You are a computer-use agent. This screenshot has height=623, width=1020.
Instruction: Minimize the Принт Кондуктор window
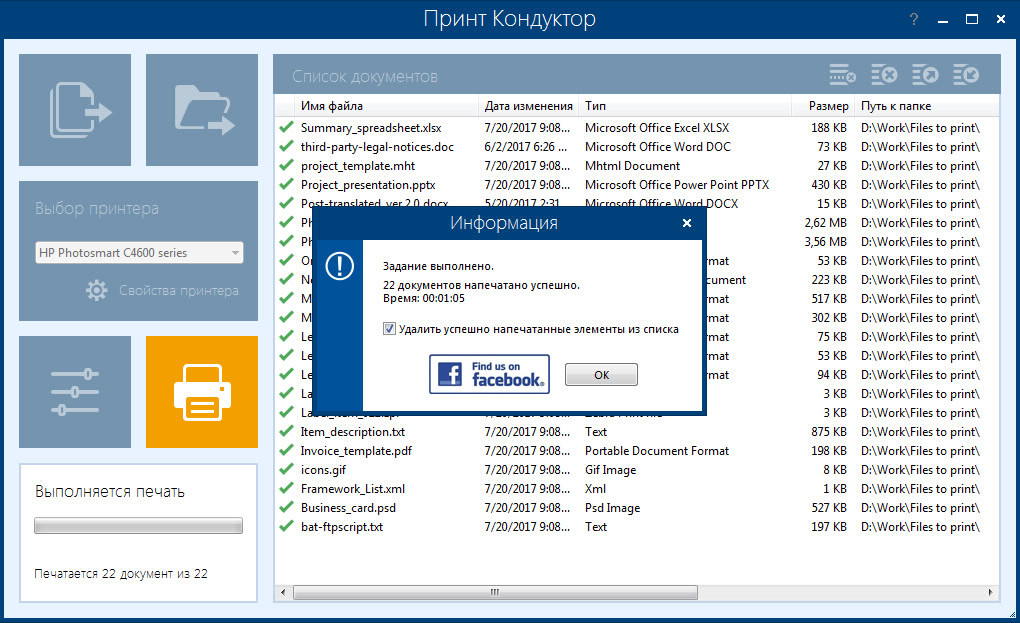943,20
